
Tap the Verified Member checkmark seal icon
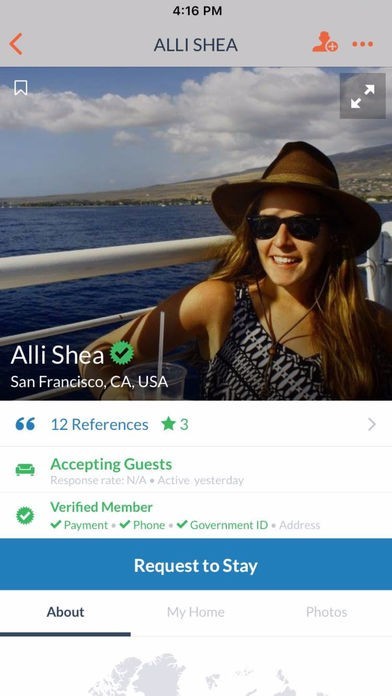tap(25, 515)
